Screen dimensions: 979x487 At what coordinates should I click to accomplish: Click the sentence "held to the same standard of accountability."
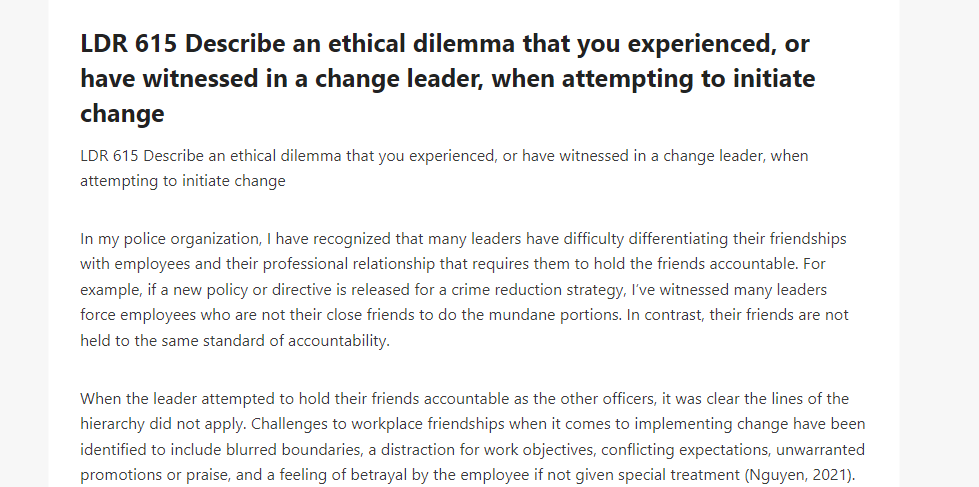pyautogui.click(x=235, y=341)
